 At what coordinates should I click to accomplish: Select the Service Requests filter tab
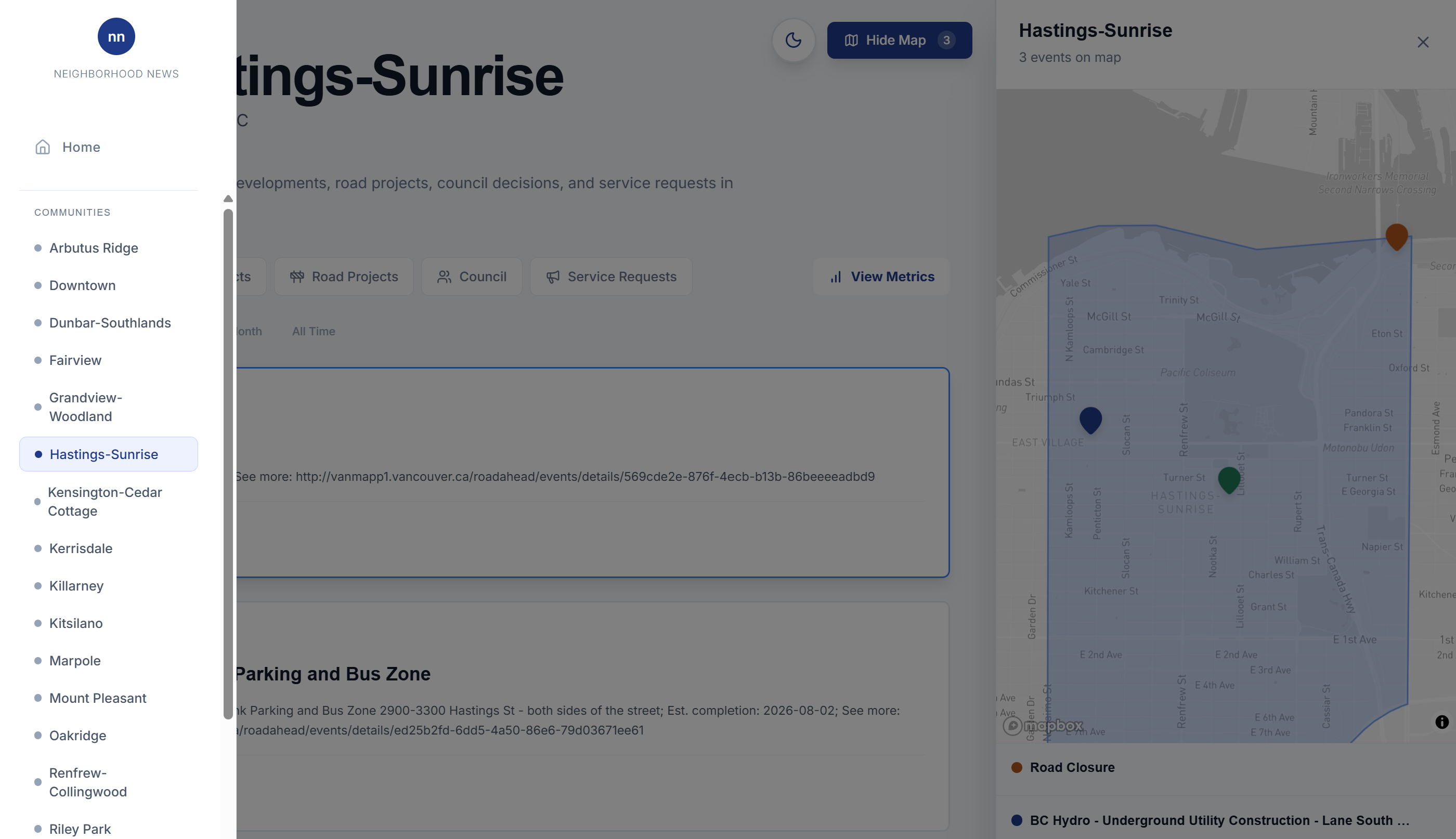click(x=611, y=277)
